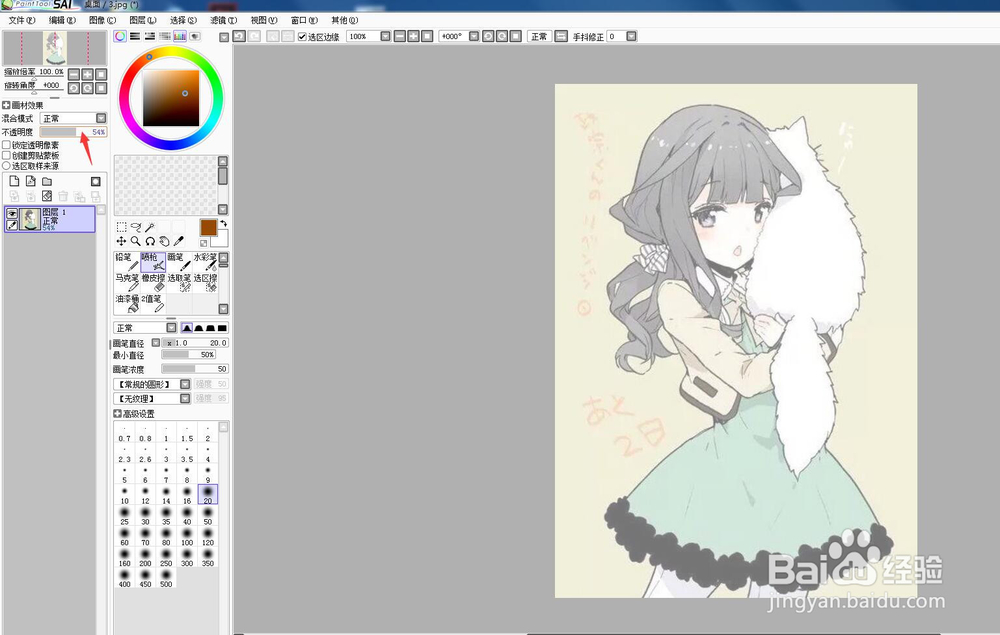Select the magic wand tool
The width and height of the screenshot is (1000, 635).
pyautogui.click(x=150, y=227)
